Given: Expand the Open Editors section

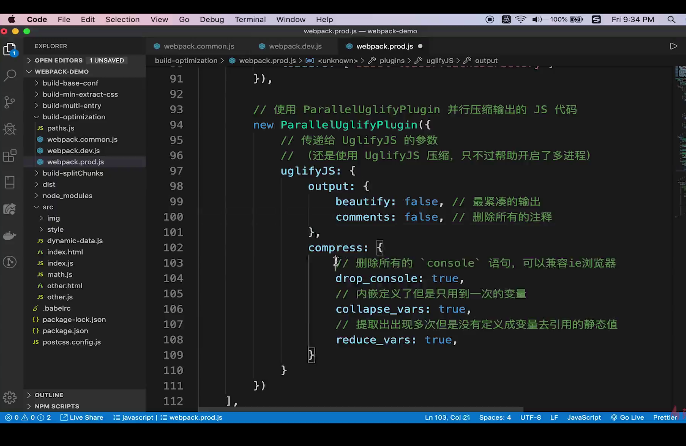Looking at the screenshot, I should pyautogui.click(x=85, y=60).
